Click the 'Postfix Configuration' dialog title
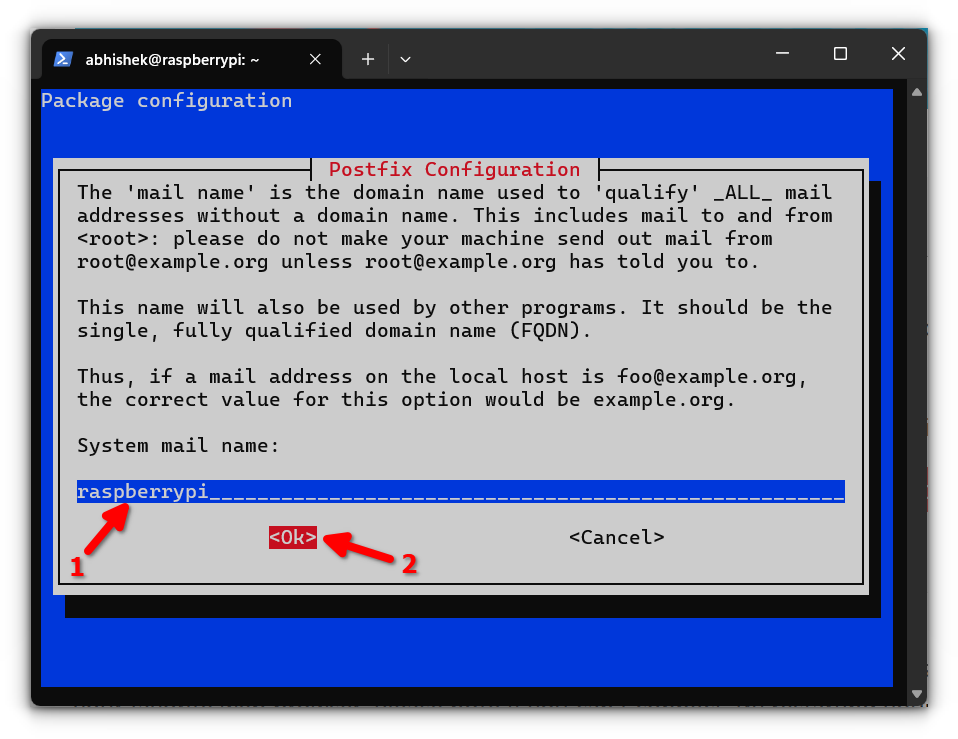This screenshot has height=739, width=958. click(x=455, y=169)
